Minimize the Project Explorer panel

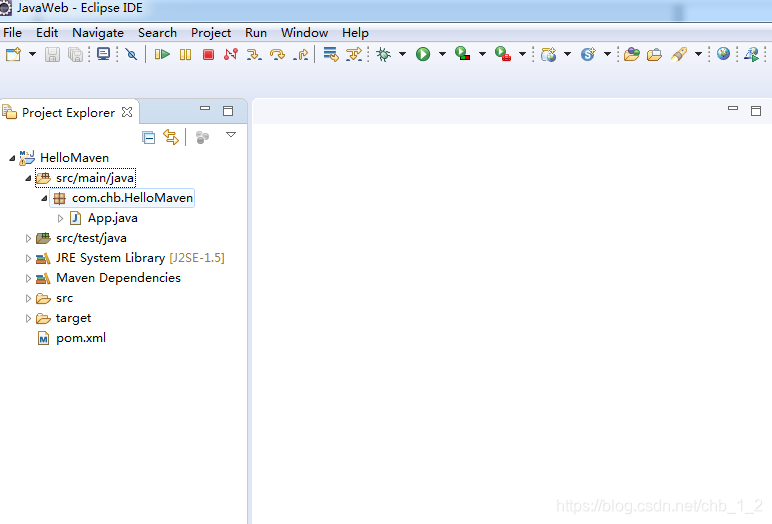point(205,108)
